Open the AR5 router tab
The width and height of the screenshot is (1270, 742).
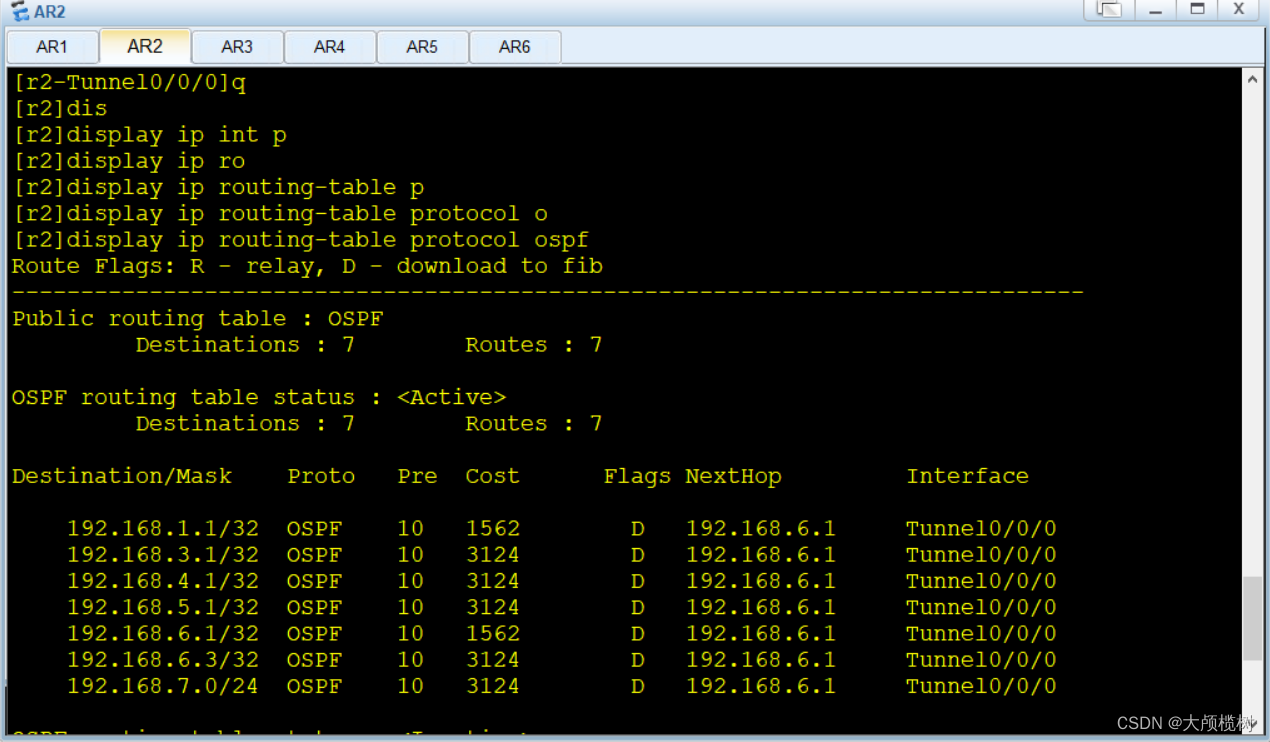point(422,47)
